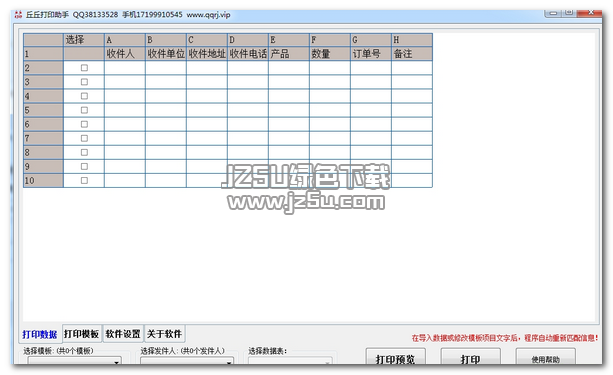The image size is (613, 375).
Task: Select column D header
Action: (248, 40)
